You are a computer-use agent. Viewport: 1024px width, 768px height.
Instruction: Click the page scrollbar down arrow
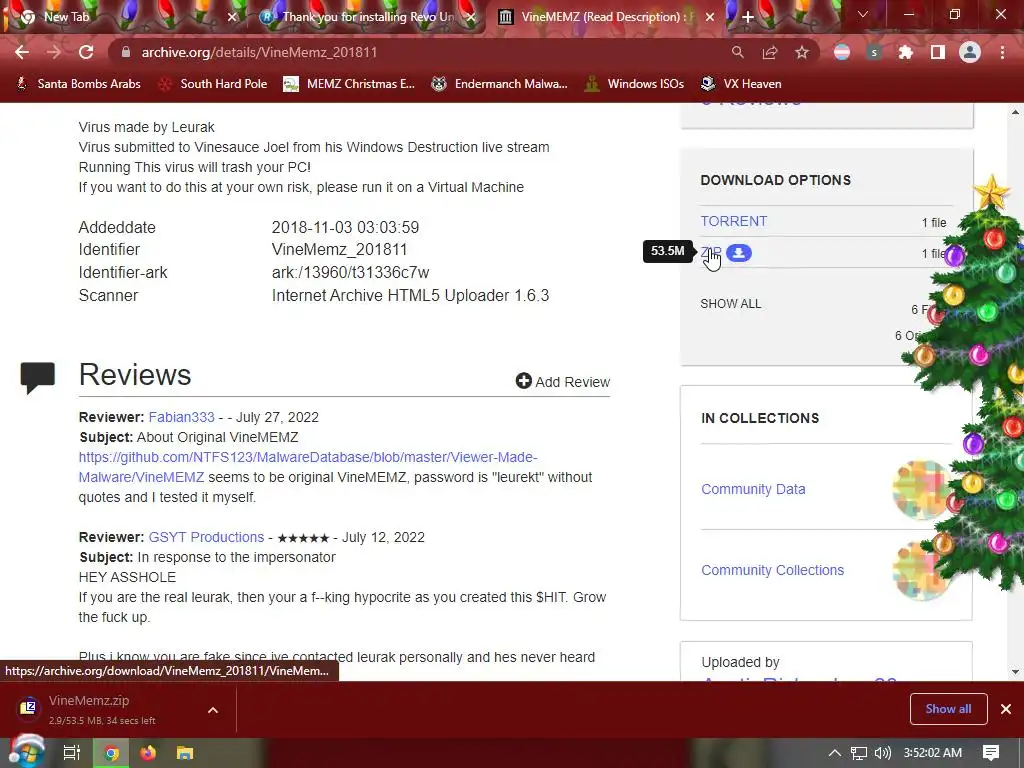pyautogui.click(x=1015, y=672)
